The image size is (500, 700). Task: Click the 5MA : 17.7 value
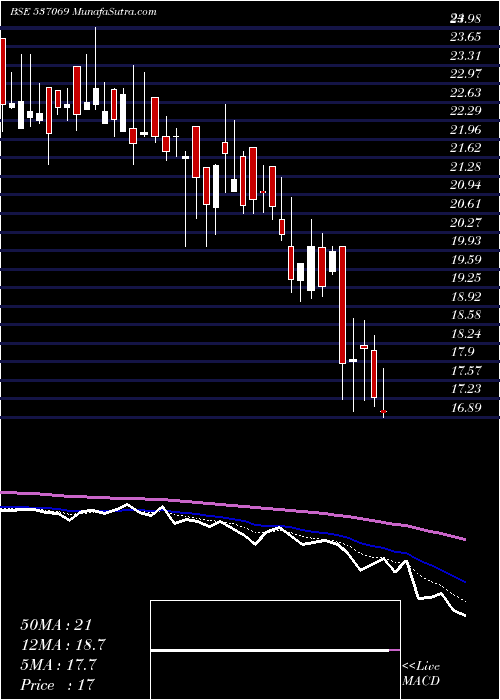(x=58, y=665)
